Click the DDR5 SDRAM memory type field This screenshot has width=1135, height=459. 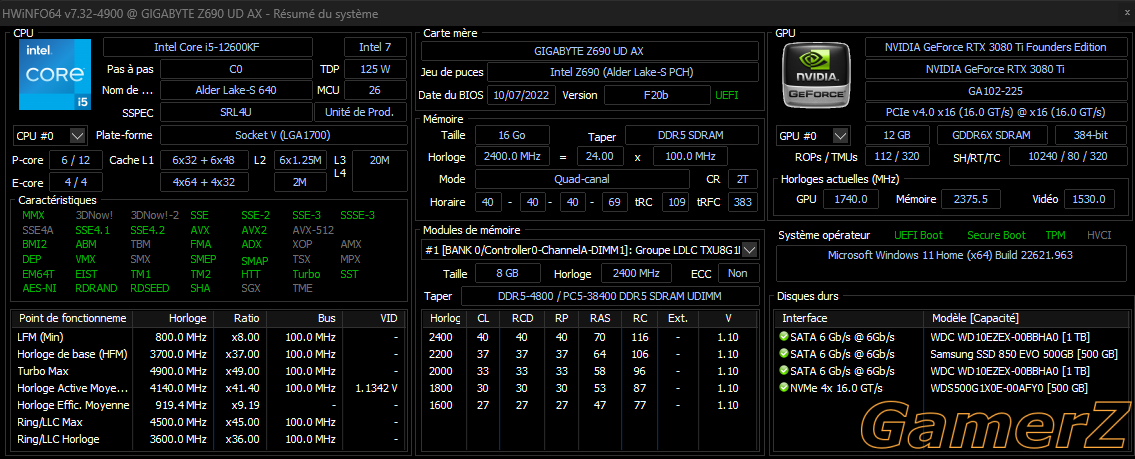coord(691,135)
